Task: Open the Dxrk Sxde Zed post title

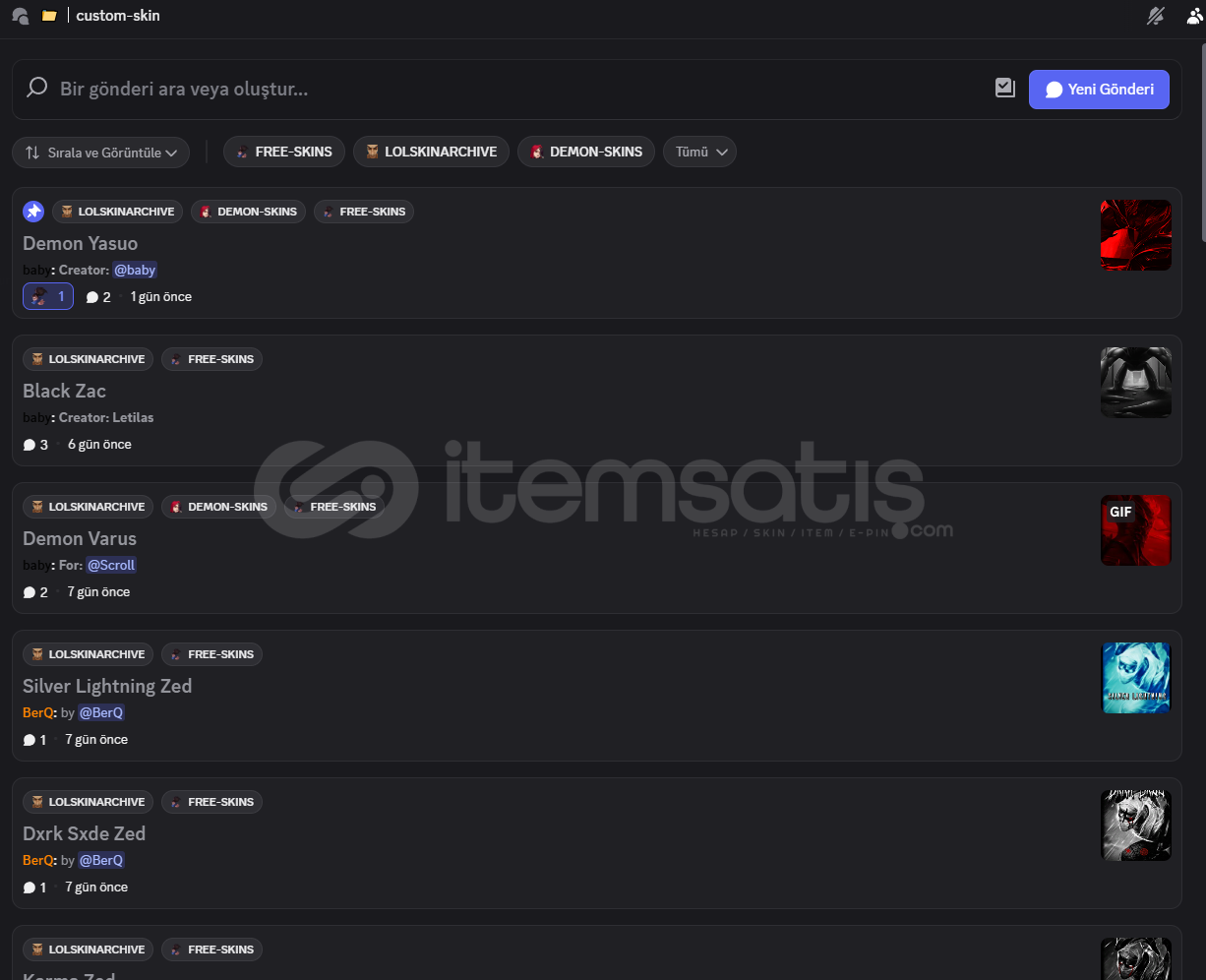Action: click(x=85, y=833)
